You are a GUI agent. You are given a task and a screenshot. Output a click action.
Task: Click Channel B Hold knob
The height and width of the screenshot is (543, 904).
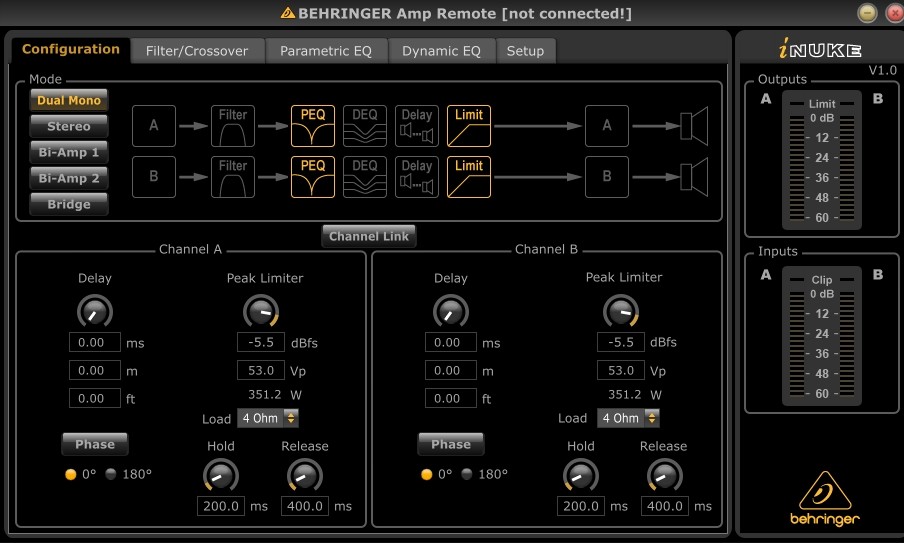(581, 476)
